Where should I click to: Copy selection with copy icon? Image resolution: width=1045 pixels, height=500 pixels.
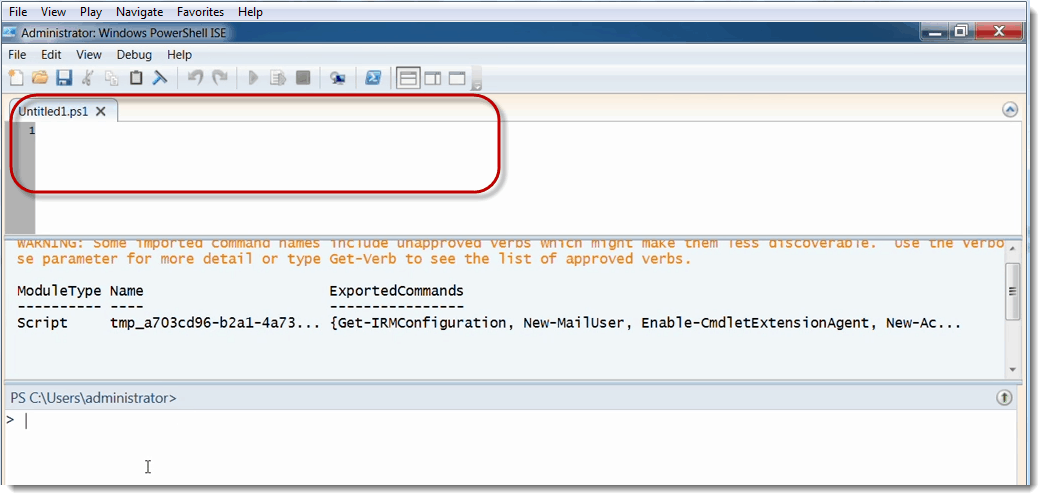111,78
